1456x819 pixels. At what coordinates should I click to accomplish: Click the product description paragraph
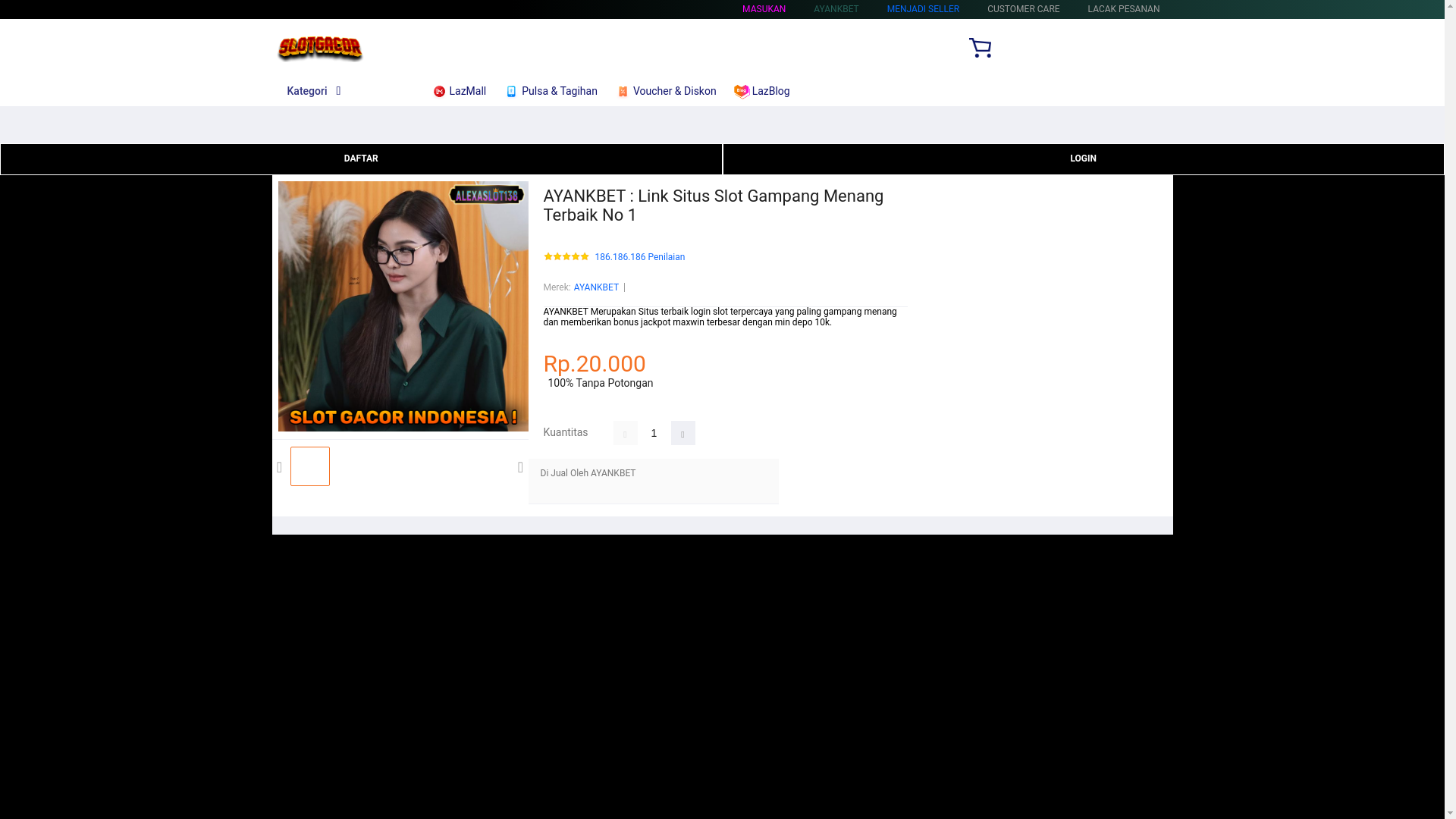(x=720, y=317)
